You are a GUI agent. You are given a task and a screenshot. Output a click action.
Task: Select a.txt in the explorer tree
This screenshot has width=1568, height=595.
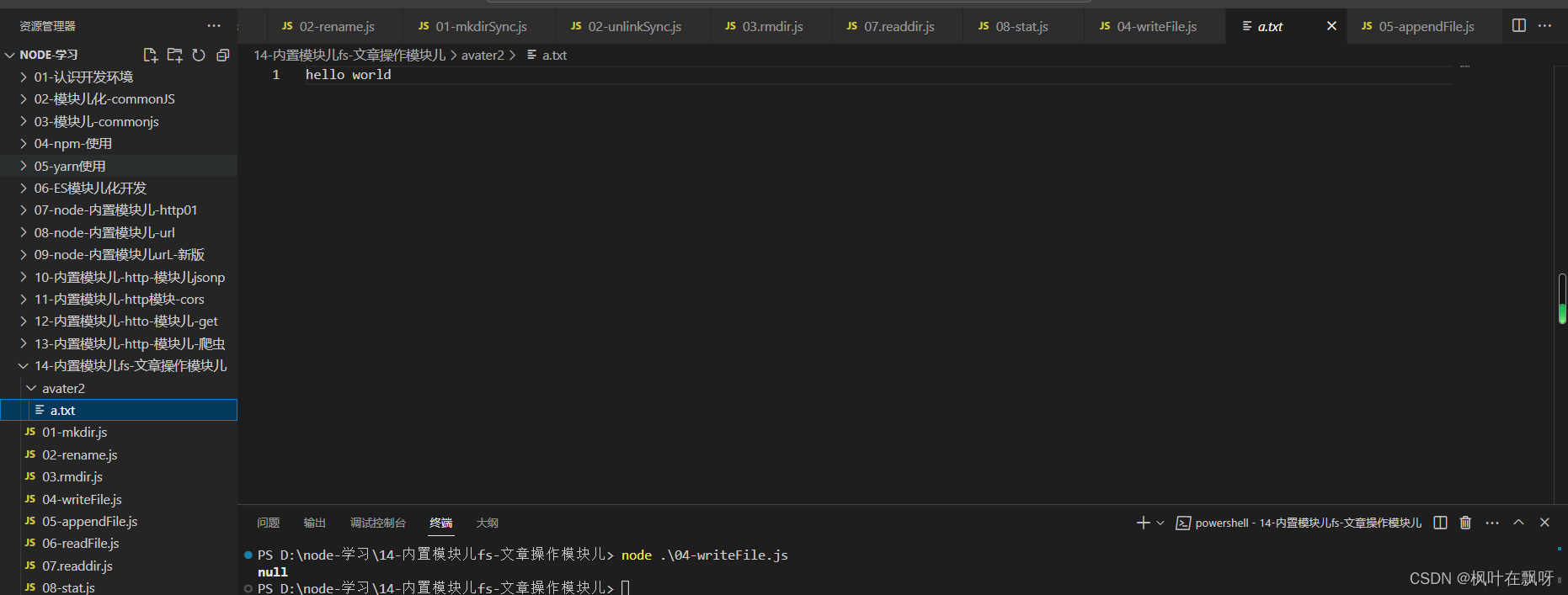click(119, 410)
